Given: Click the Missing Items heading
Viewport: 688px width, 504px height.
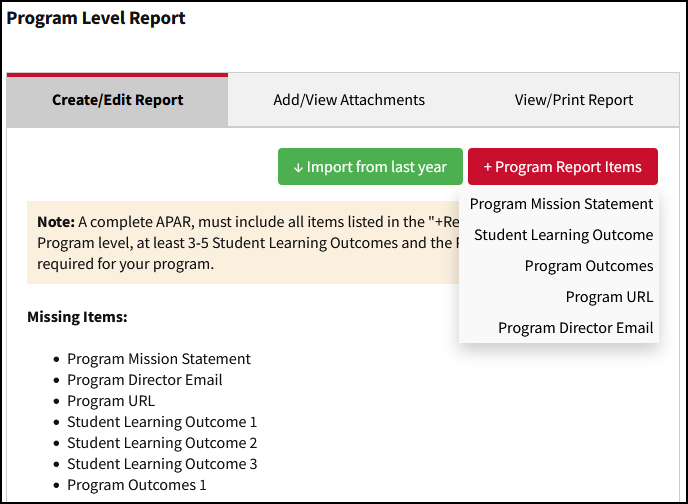Looking at the screenshot, I should click(77, 317).
